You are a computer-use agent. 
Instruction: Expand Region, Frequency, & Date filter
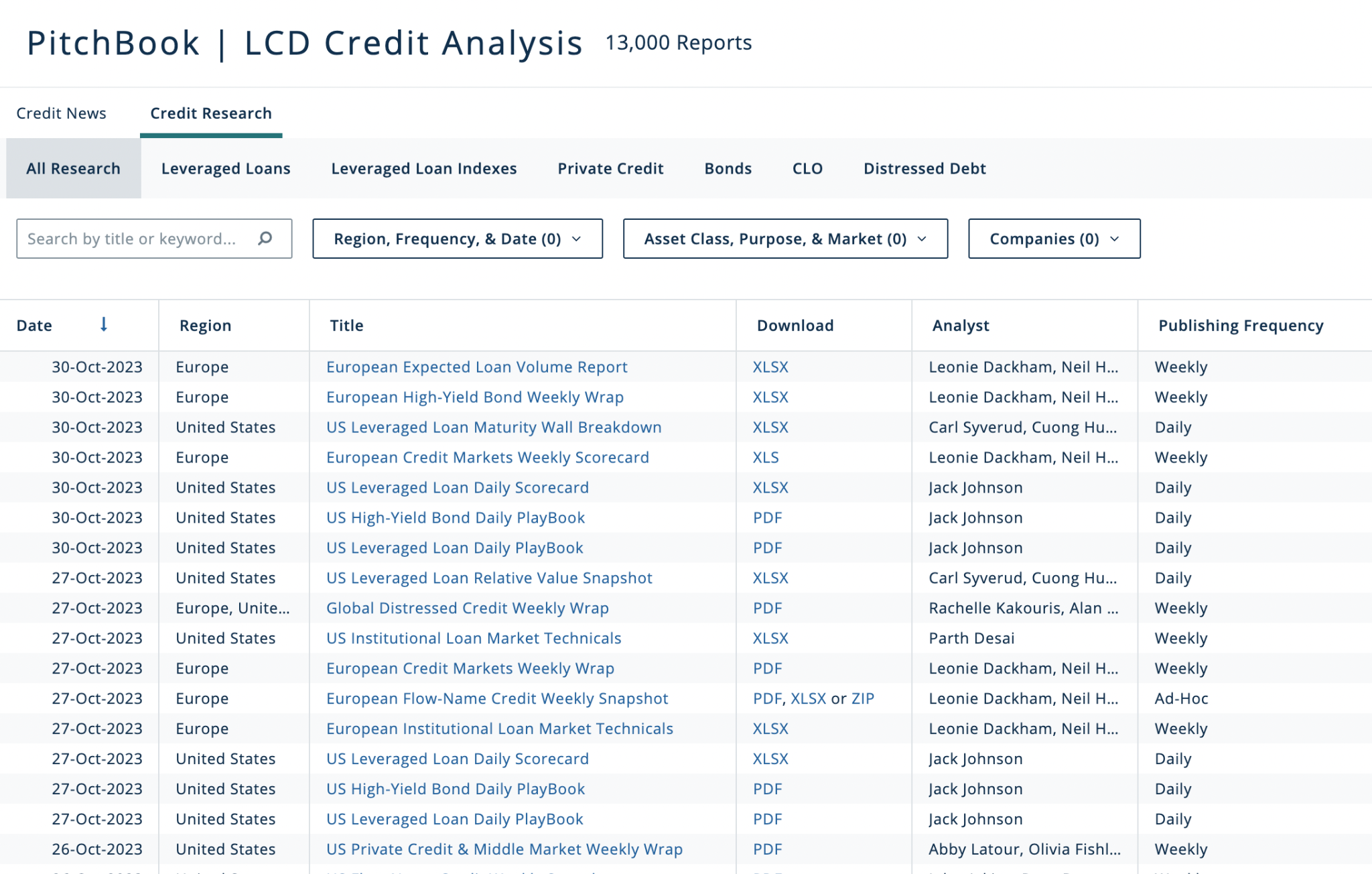point(458,239)
